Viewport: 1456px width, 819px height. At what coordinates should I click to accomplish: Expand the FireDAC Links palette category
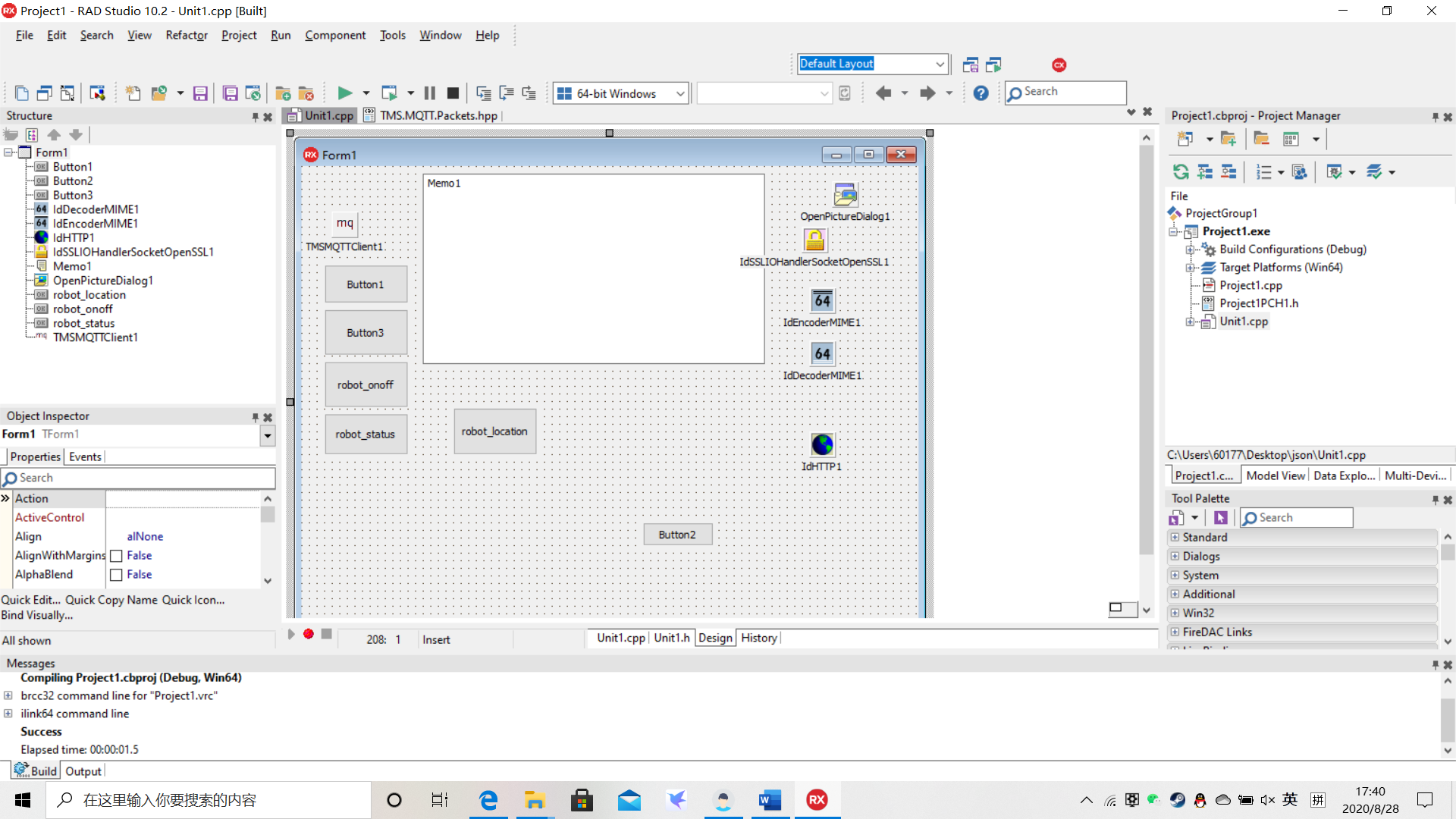[x=1175, y=632]
